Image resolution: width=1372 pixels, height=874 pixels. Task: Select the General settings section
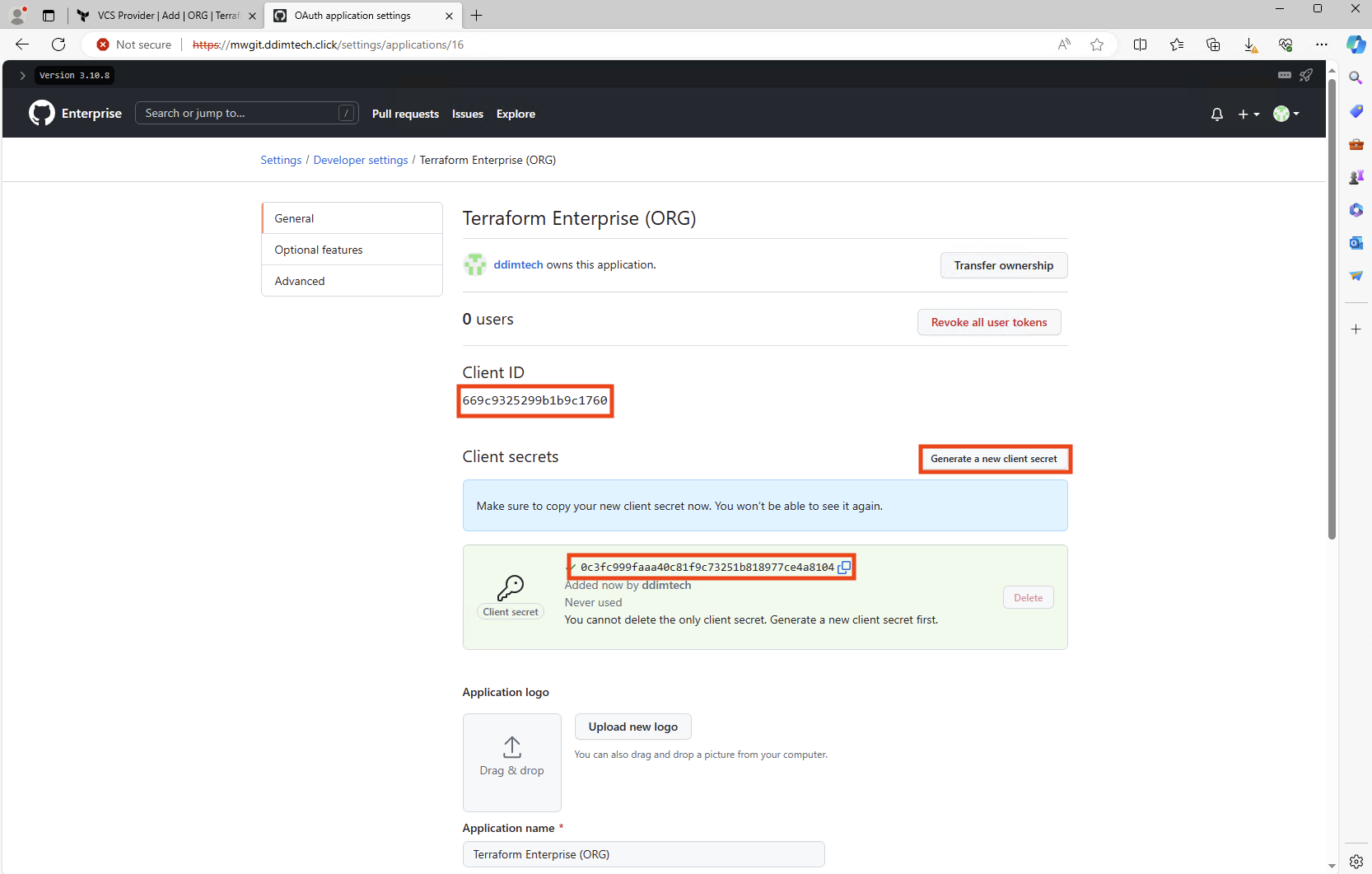point(352,218)
